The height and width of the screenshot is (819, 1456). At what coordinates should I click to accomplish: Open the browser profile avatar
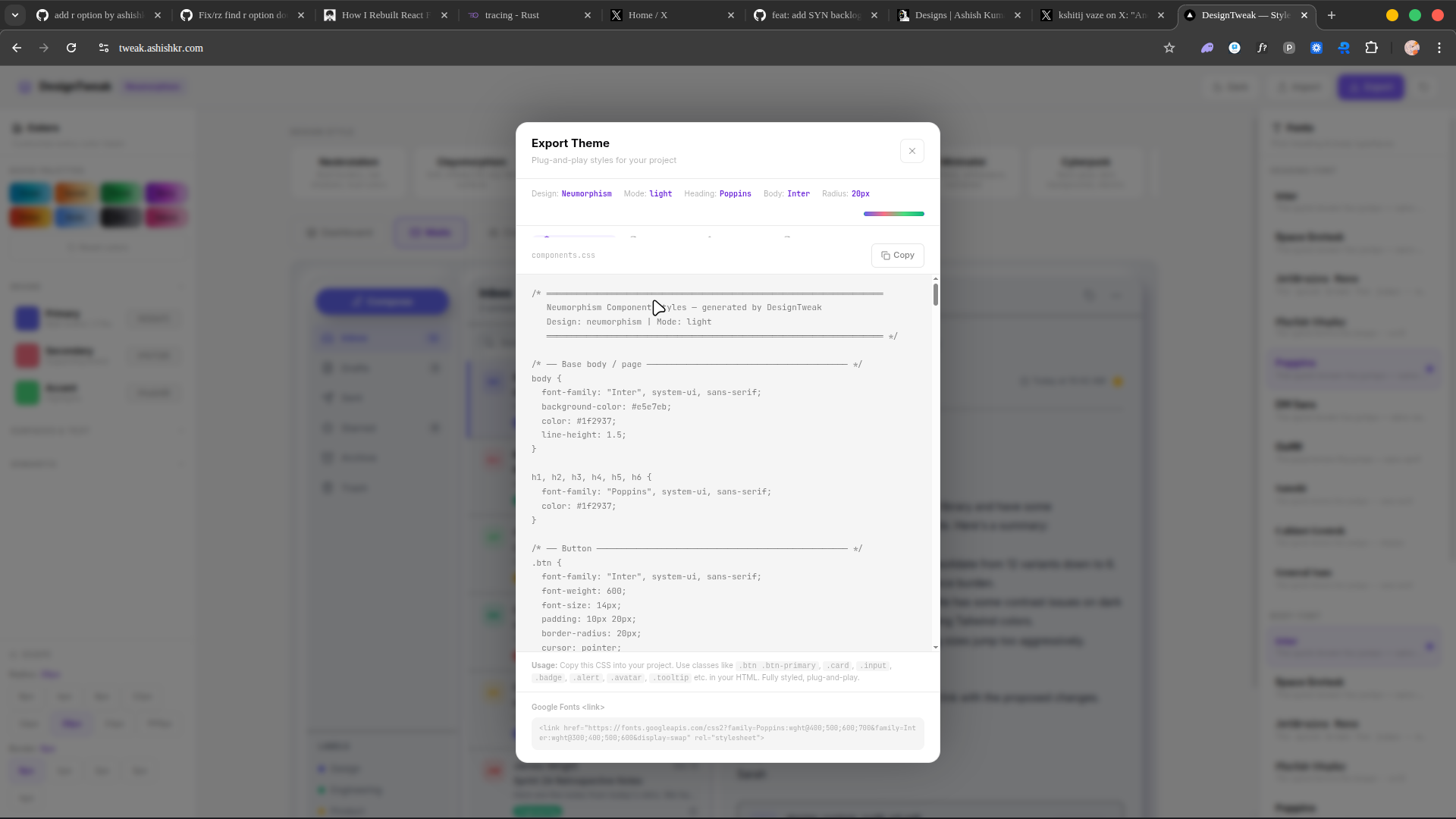click(x=1411, y=48)
